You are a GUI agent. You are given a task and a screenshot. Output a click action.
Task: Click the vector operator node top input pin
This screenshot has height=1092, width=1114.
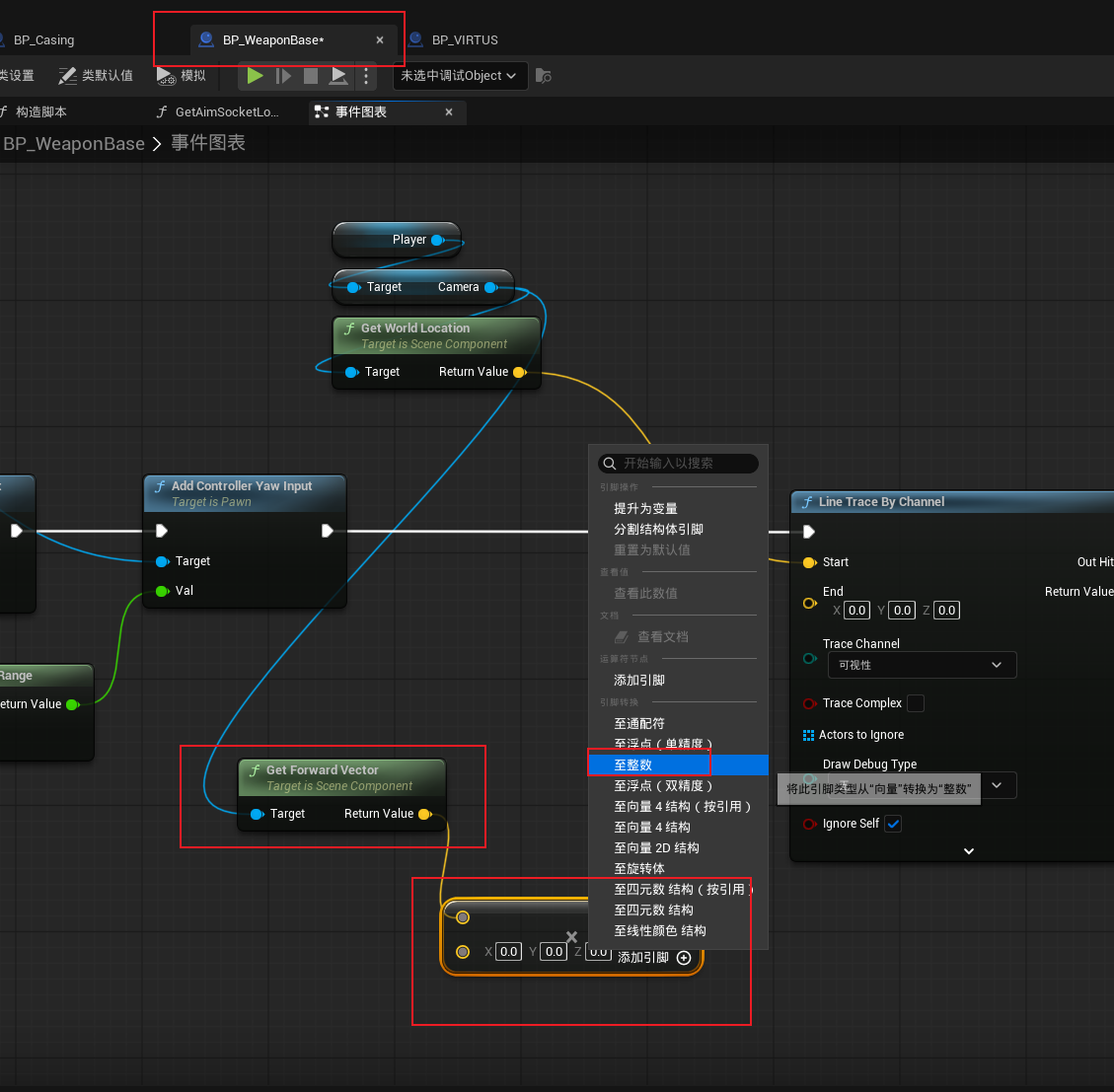point(463,917)
